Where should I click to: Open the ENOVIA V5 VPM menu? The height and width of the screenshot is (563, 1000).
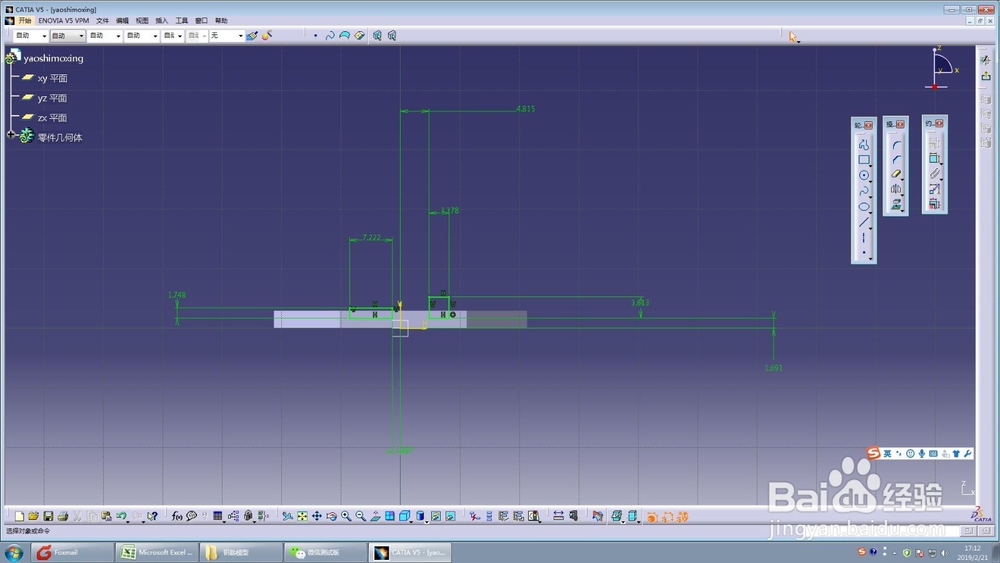[x=63, y=20]
